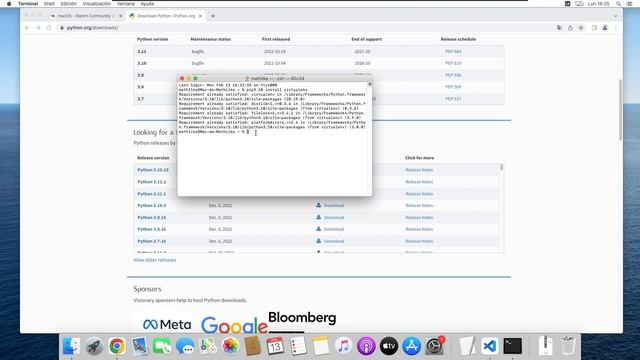Open PEP 664 release schedule link
Screen dimensions: 640x360
click(453, 52)
